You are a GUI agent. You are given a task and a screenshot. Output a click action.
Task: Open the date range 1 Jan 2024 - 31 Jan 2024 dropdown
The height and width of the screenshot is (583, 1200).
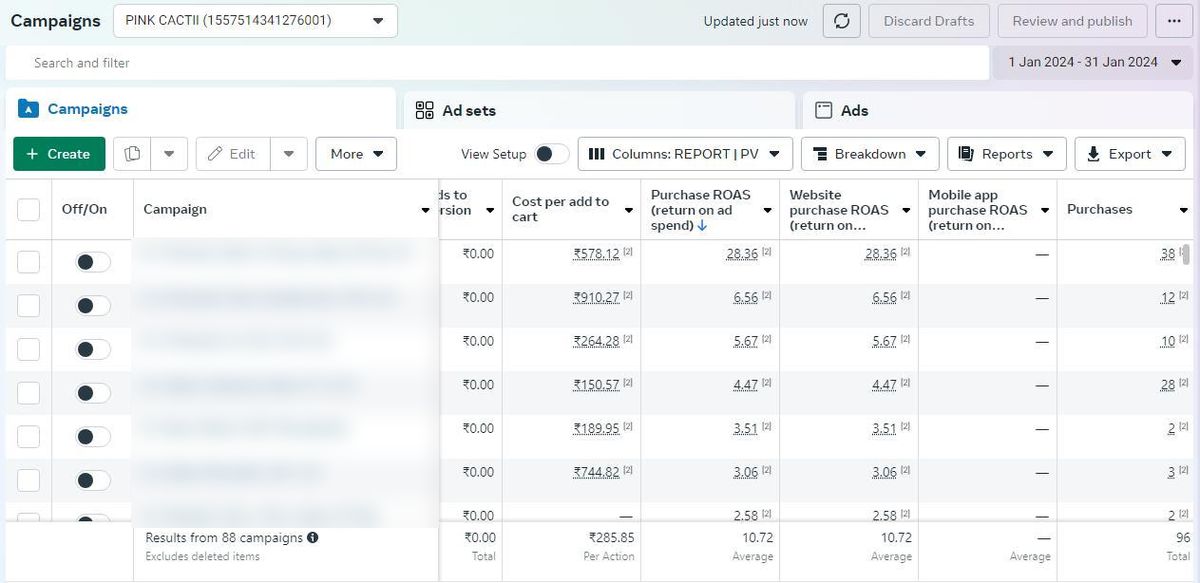1092,62
